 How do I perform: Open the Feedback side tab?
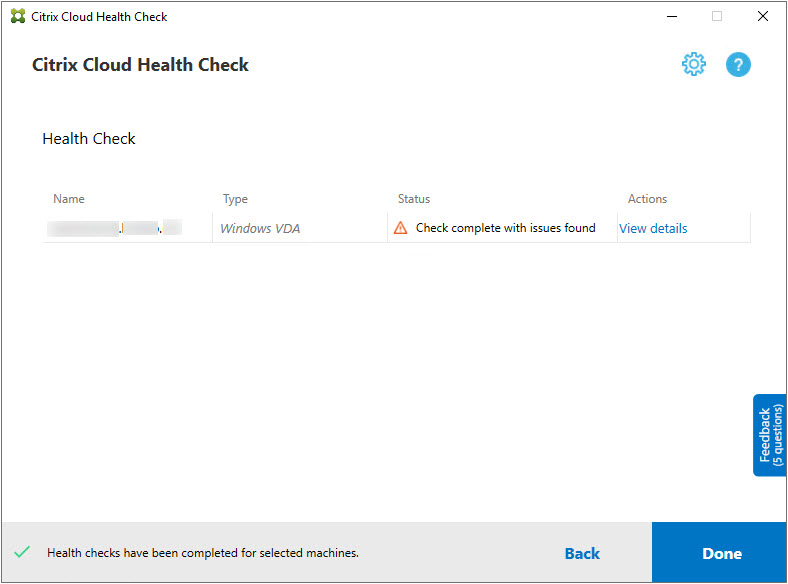point(770,435)
